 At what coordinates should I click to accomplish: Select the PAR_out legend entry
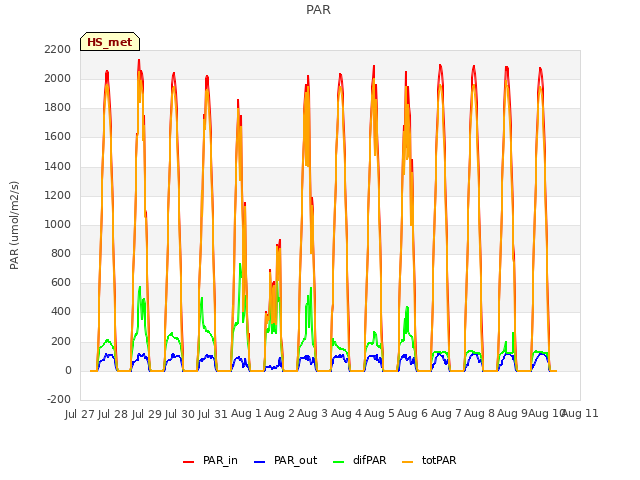[x=285, y=460]
